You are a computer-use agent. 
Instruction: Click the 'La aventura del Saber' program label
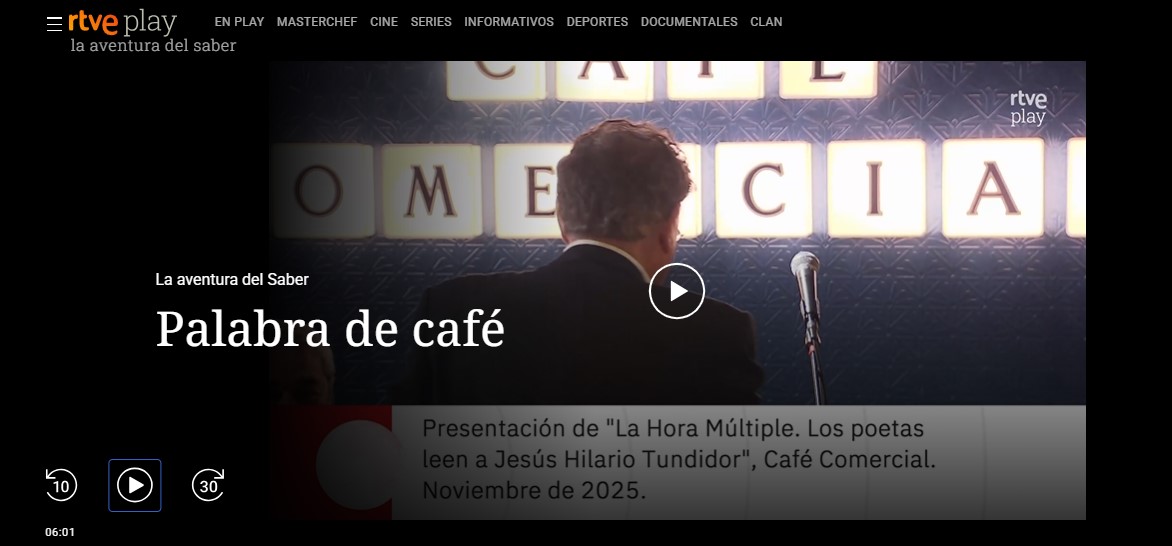coord(232,279)
